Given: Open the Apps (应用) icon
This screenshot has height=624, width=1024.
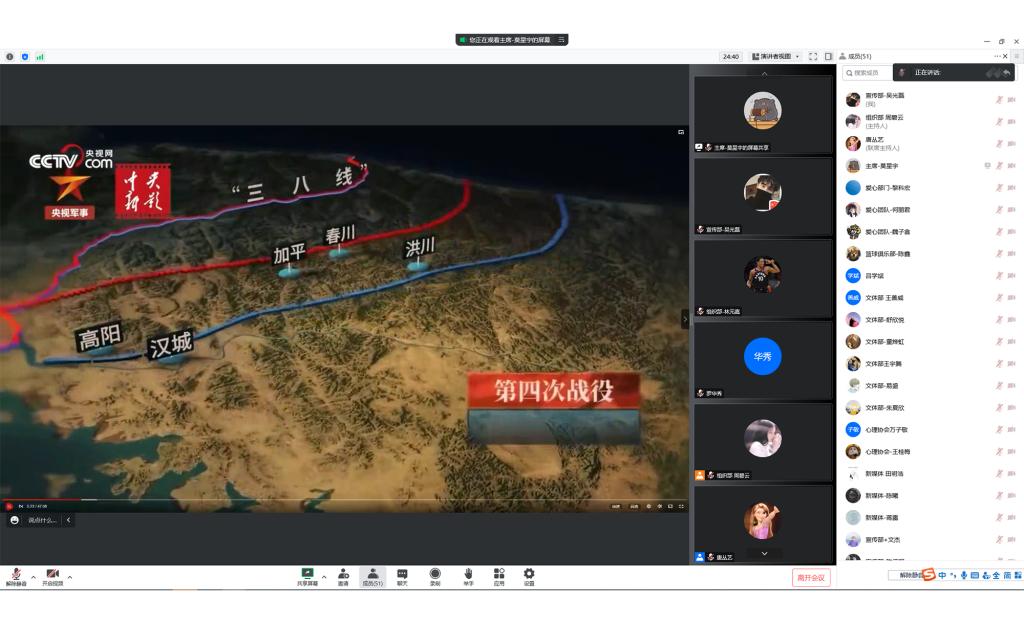Looking at the screenshot, I should pos(498,575).
